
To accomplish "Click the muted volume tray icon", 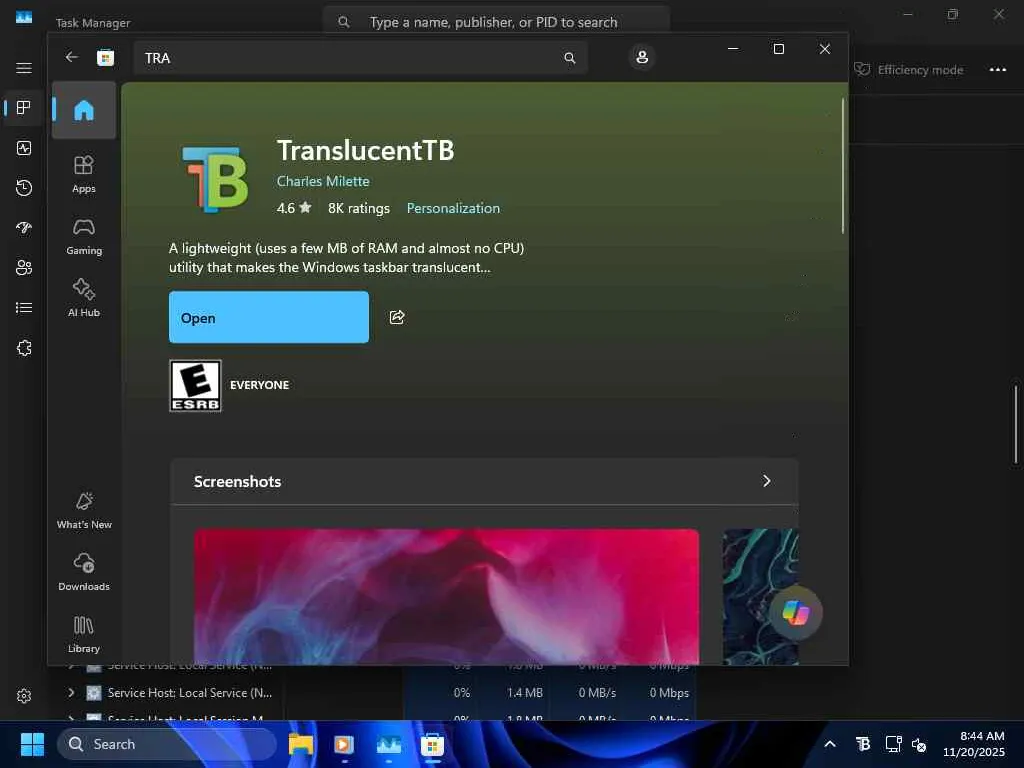I will click(x=919, y=744).
